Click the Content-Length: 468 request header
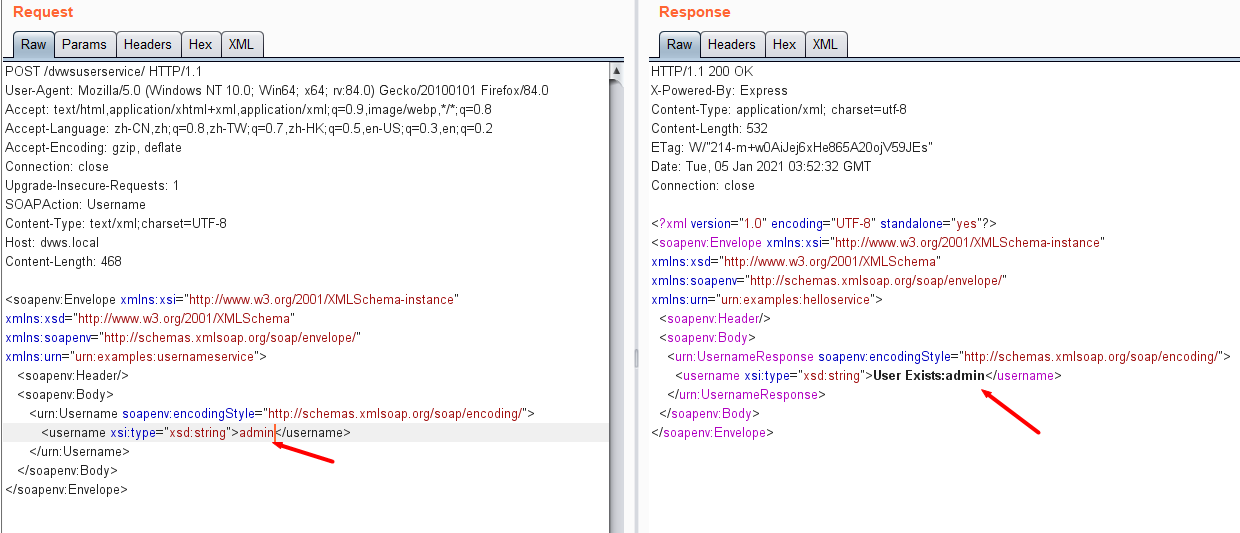This screenshot has width=1240, height=533. tap(63, 262)
